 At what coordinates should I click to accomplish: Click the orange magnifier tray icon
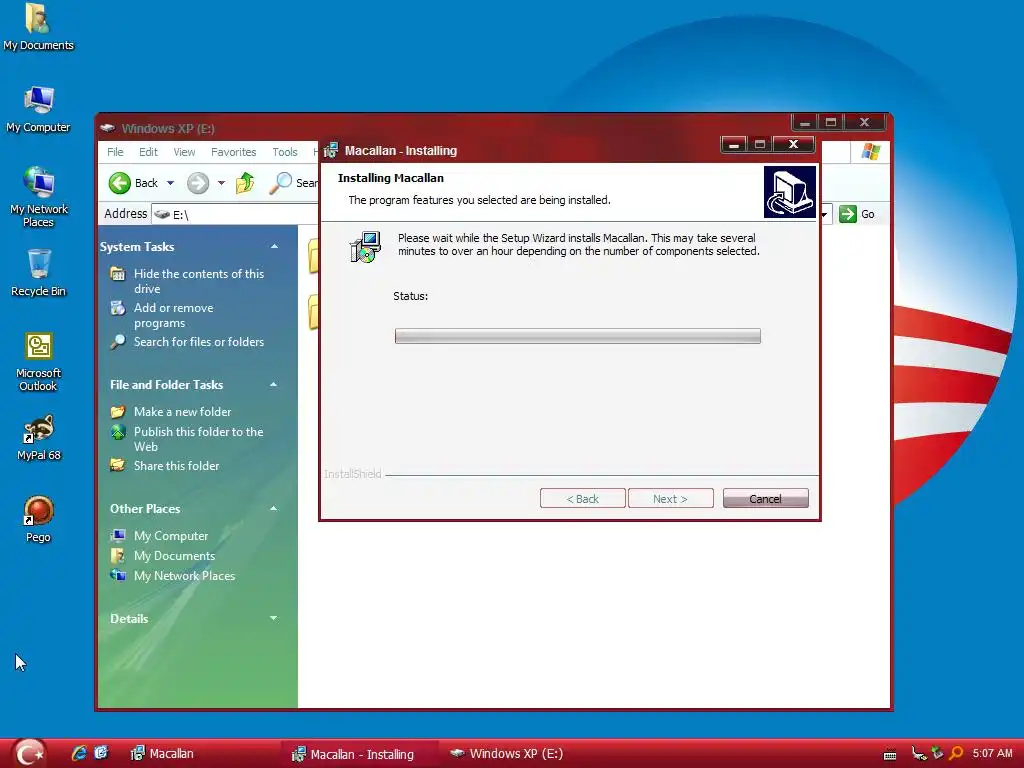955,753
